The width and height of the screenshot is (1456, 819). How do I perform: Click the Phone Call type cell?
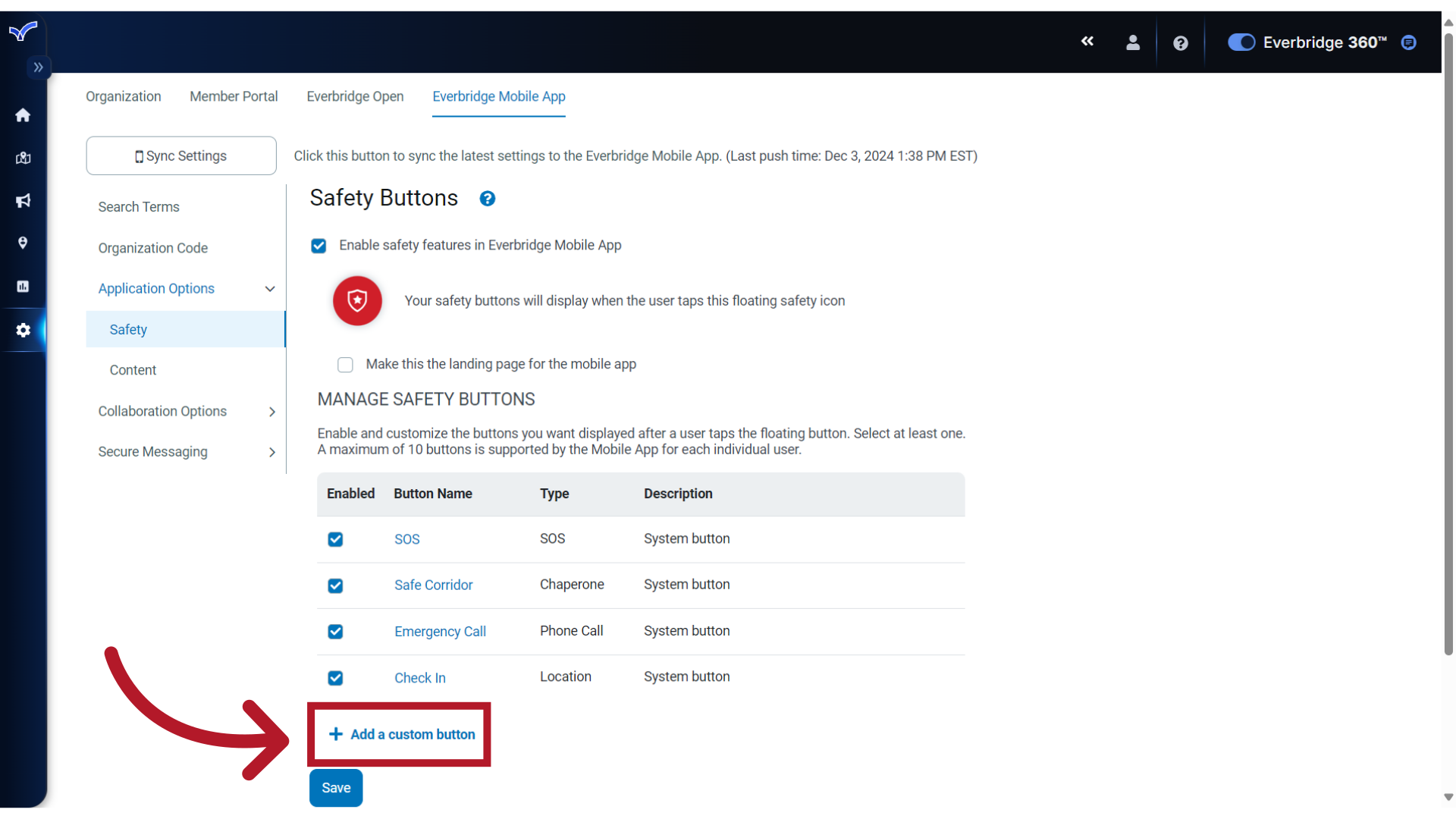coord(572,631)
